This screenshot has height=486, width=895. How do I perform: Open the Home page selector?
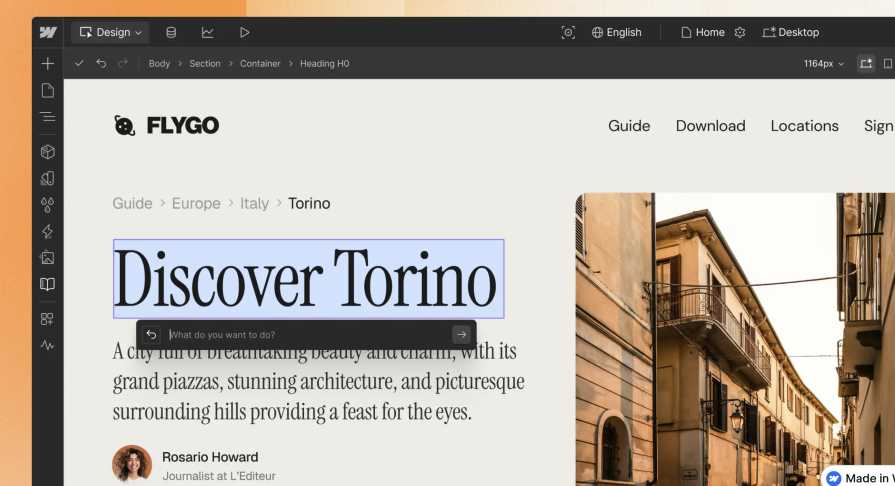(703, 33)
